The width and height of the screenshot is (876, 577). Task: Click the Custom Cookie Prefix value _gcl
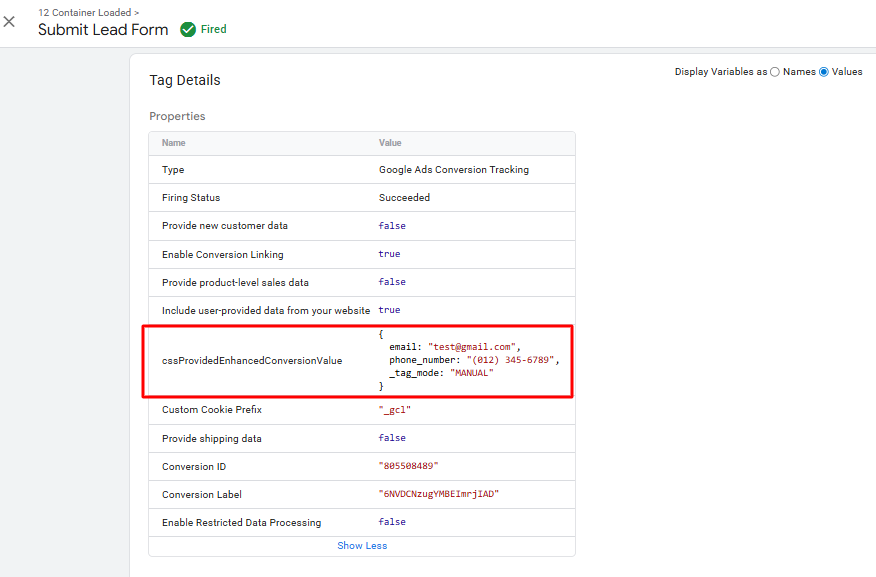(396, 409)
